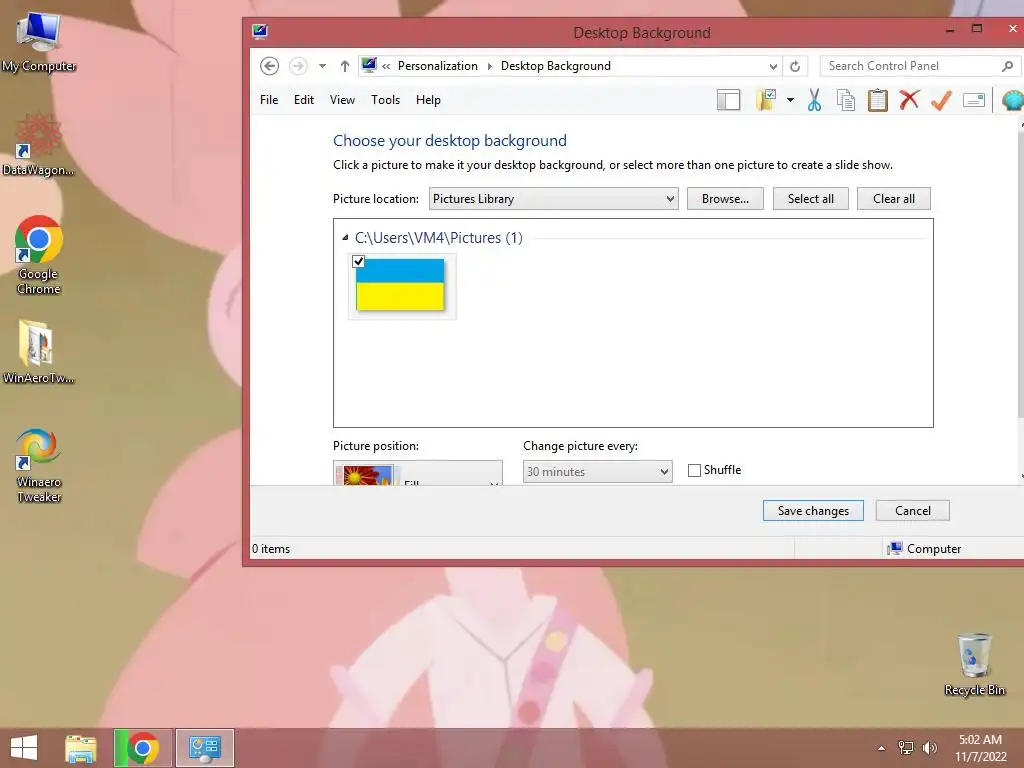Click the volume speaker tray icon
1024x768 pixels.
[930, 748]
